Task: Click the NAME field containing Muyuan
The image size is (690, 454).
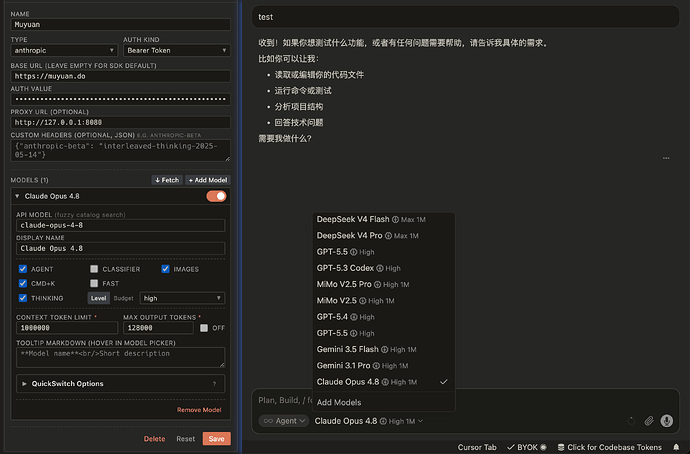Action: pos(121,25)
